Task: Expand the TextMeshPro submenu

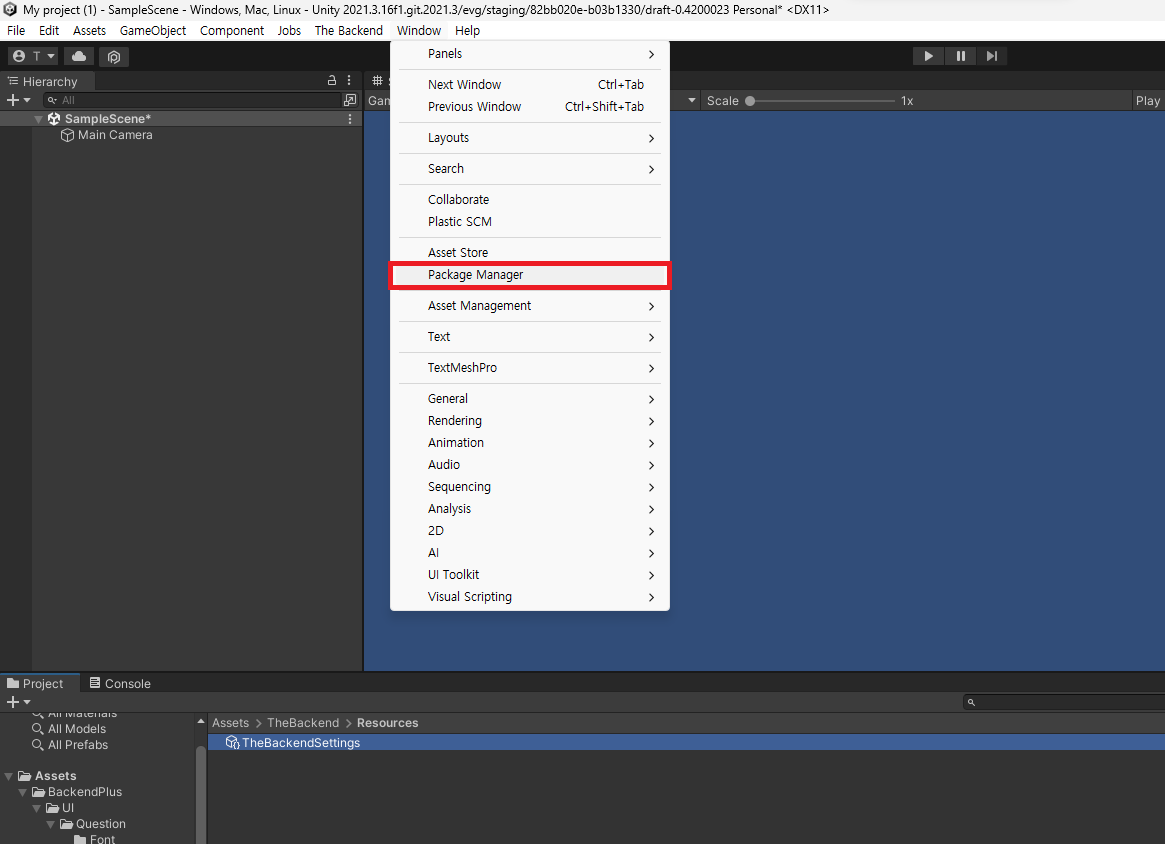Action: tap(530, 368)
